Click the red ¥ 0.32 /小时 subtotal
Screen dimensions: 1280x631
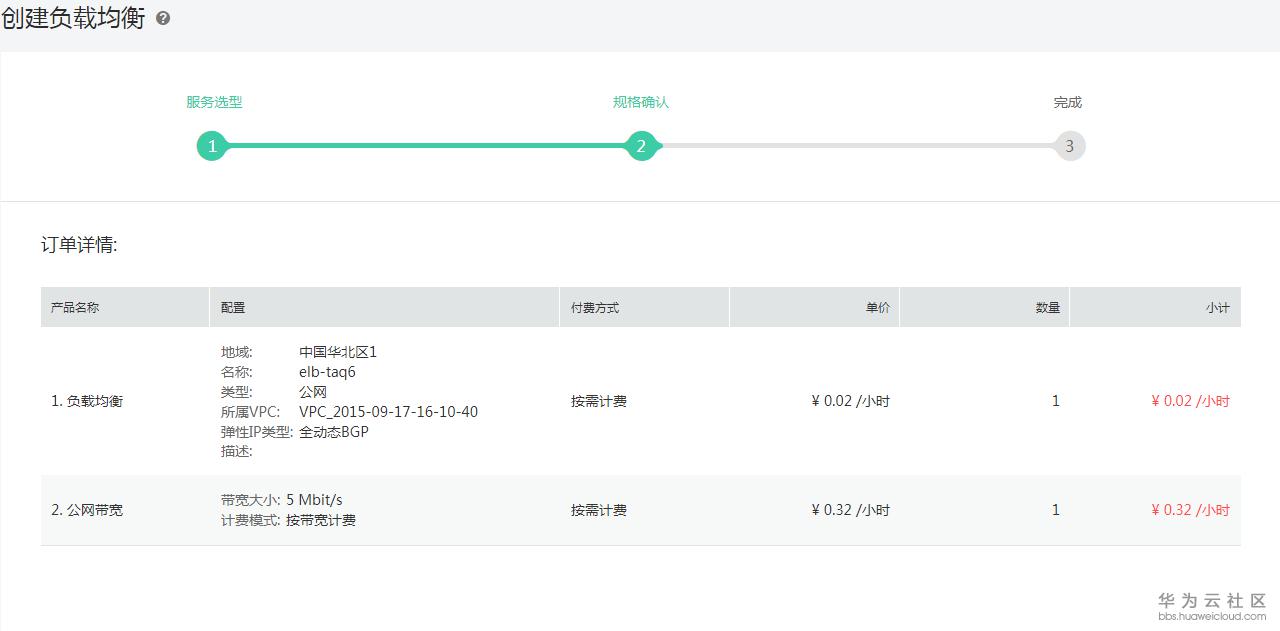click(x=1190, y=510)
